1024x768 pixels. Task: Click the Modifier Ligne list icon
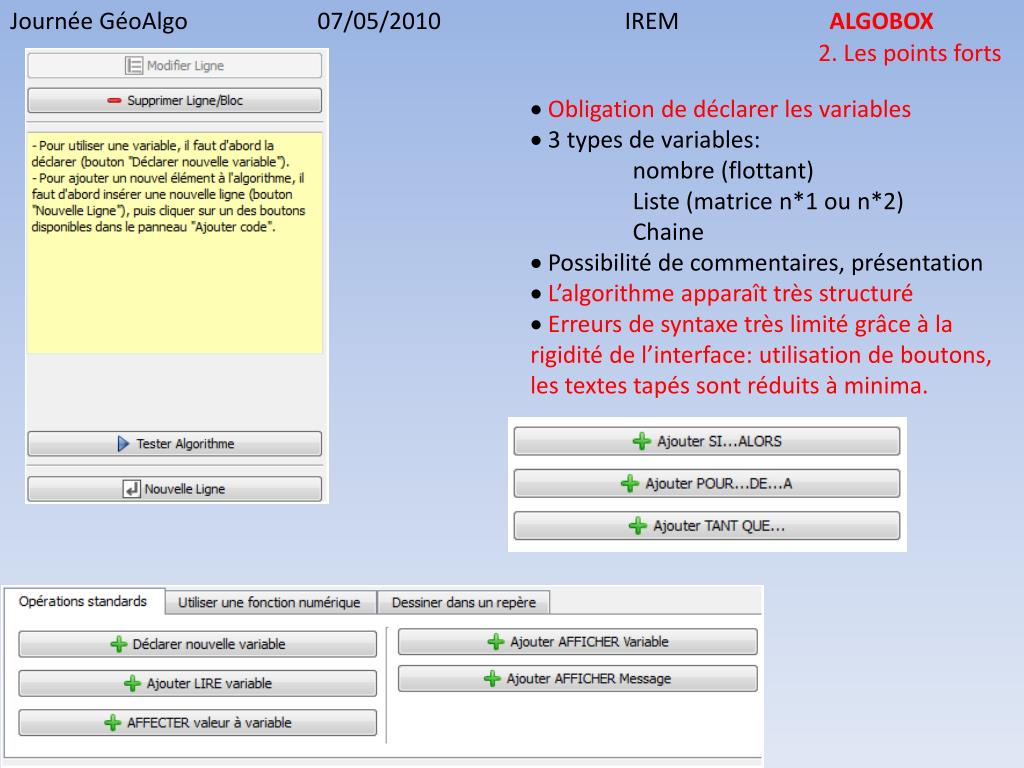[134, 65]
